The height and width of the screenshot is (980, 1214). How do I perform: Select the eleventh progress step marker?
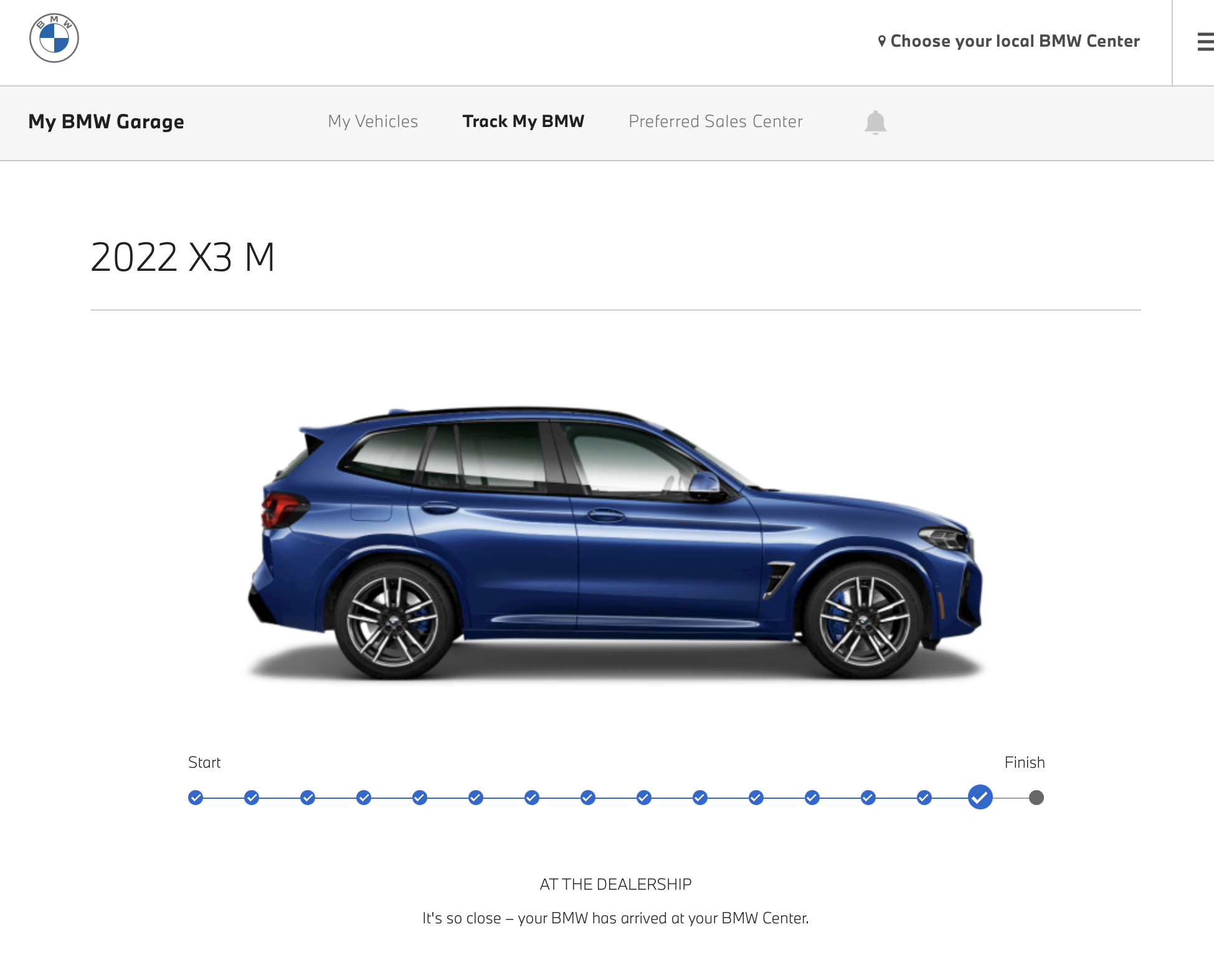click(756, 798)
